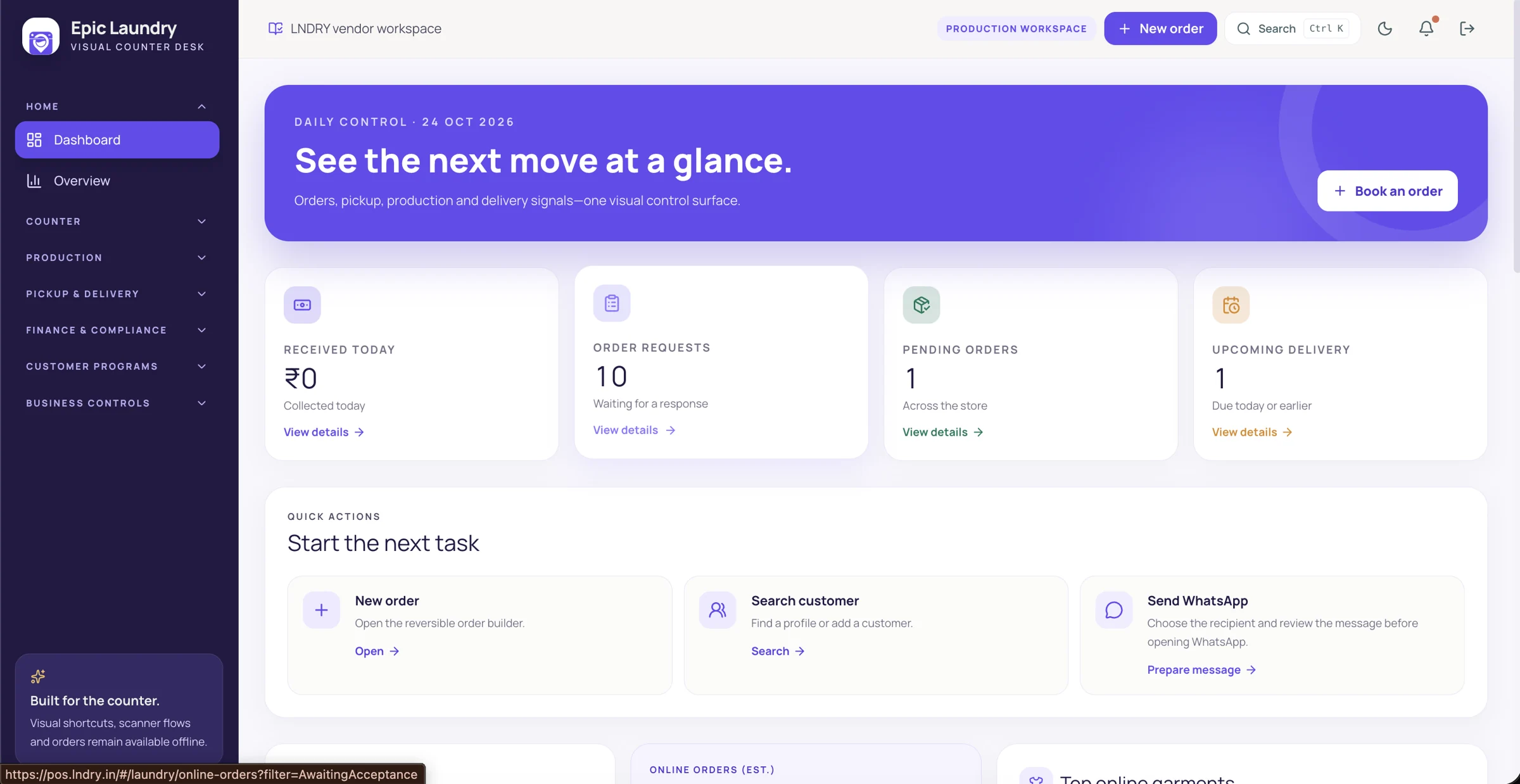Screen dimensions: 1520x784
Task: Click the Received Today cash icon
Action: click(x=302, y=305)
